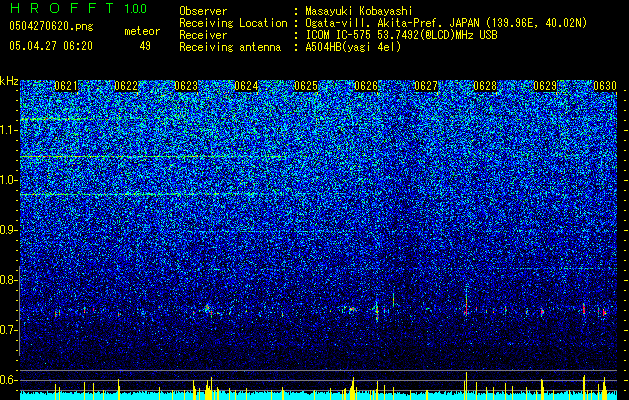Click the red meteor echo below 0626
This screenshot has height=400, width=629.
pos(377,310)
